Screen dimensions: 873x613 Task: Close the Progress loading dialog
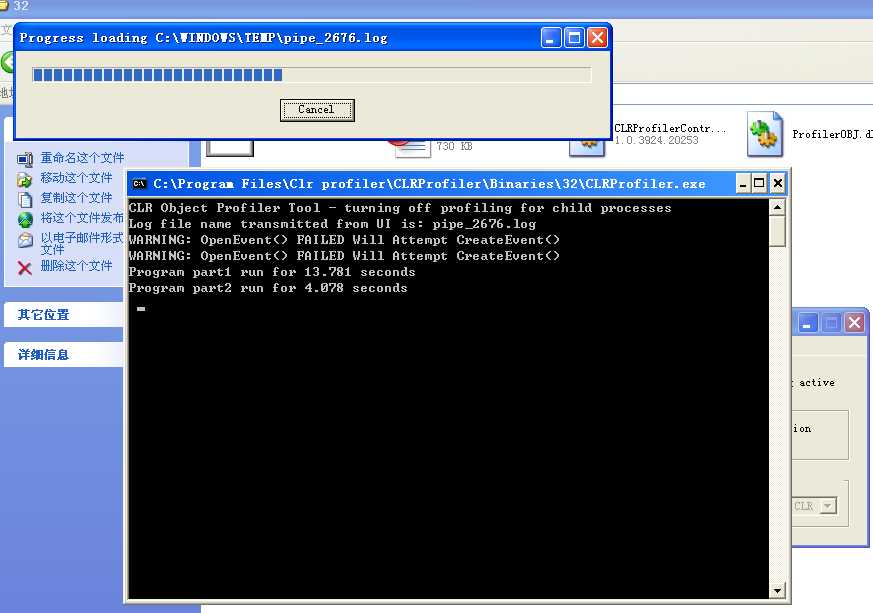pyautogui.click(x=597, y=38)
